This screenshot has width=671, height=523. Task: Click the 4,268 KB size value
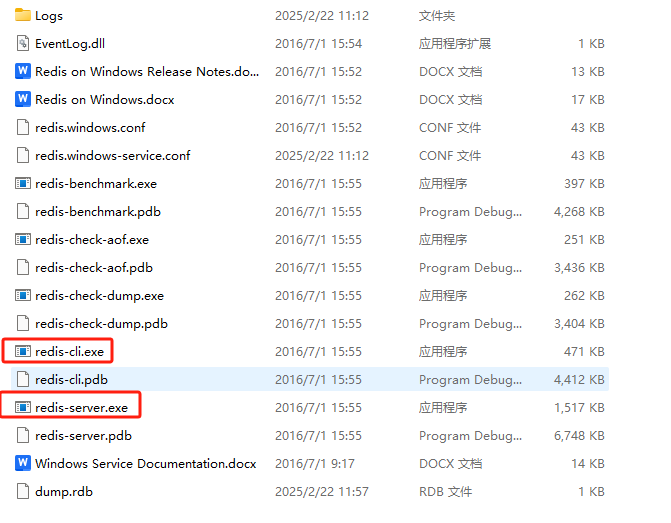pyautogui.click(x=579, y=212)
